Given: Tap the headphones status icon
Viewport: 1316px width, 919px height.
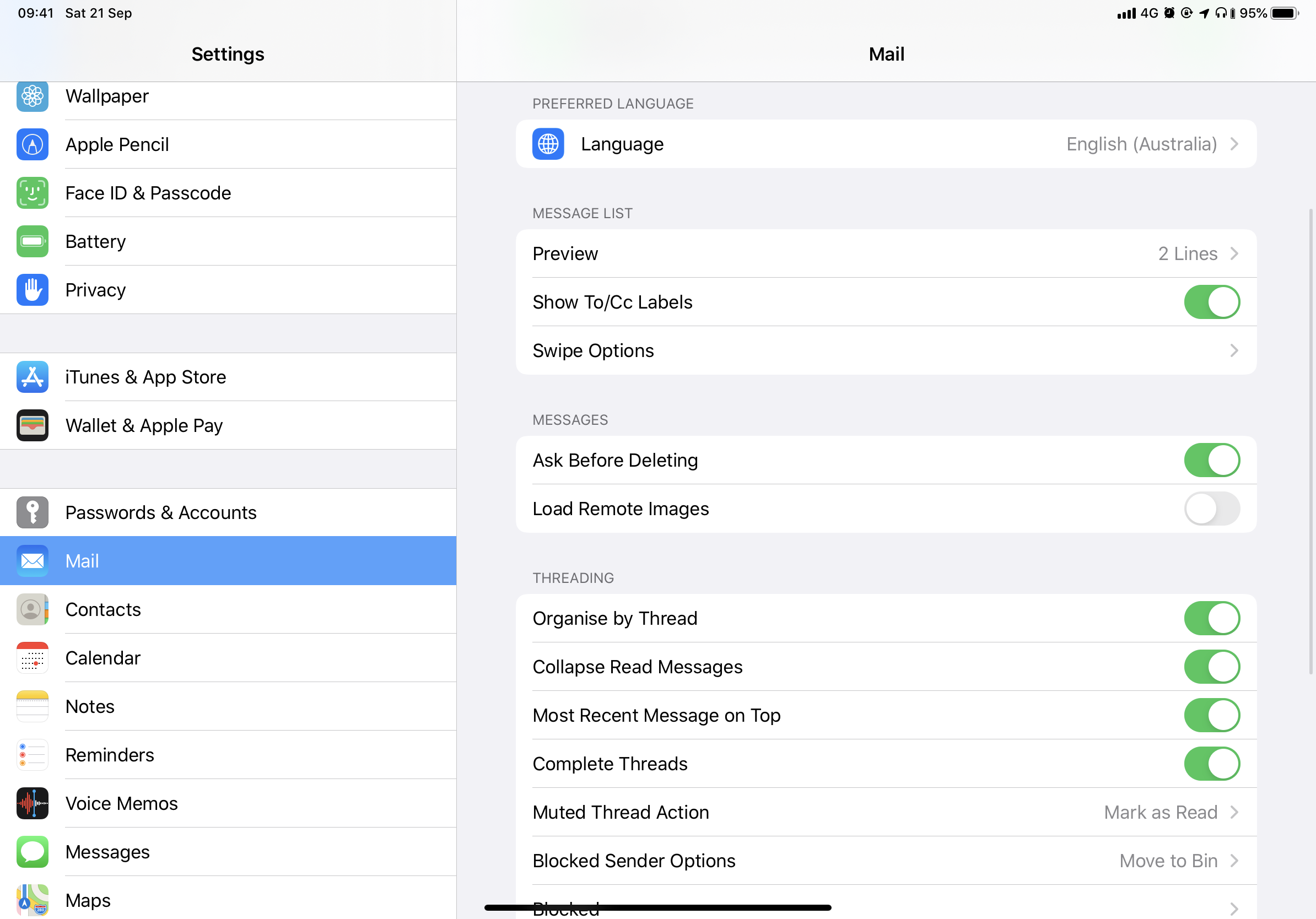Looking at the screenshot, I should pos(1221,13).
